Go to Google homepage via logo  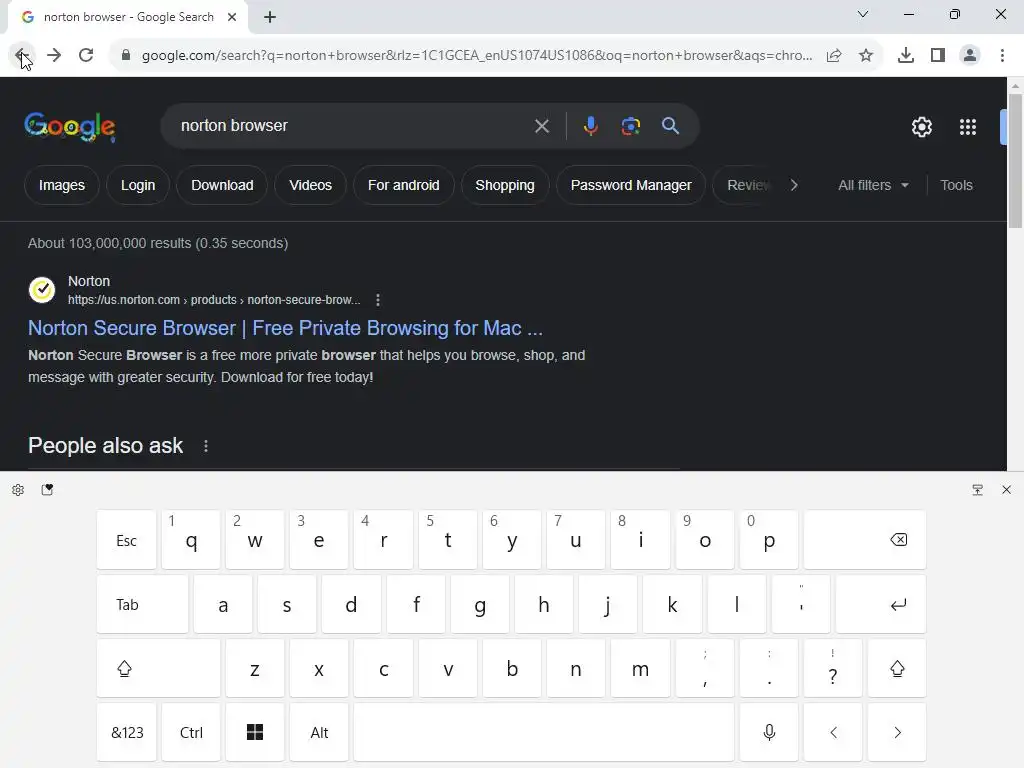[70, 126]
